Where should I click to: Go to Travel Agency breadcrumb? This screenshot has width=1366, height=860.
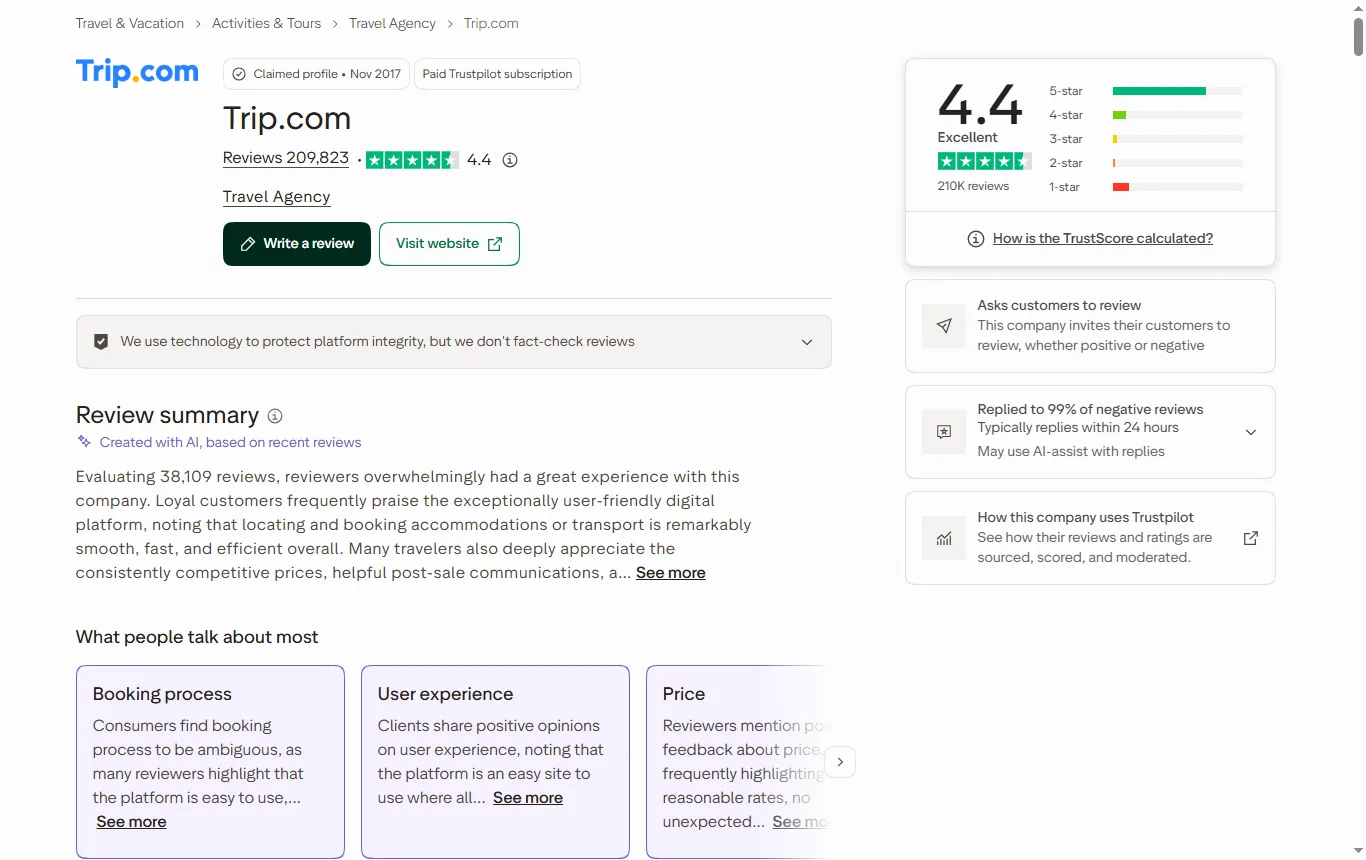tap(392, 23)
